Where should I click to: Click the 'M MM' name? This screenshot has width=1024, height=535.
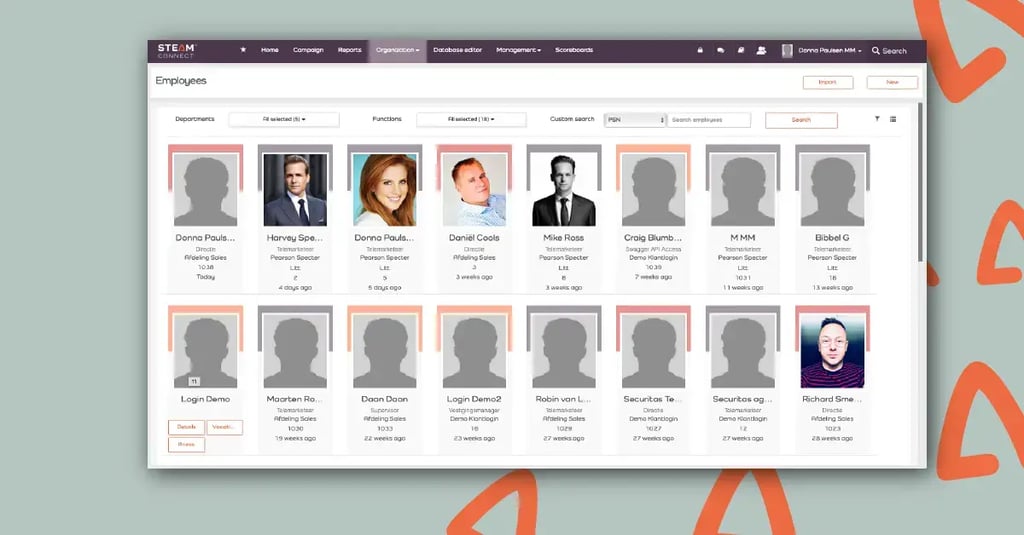pyautogui.click(x=743, y=238)
